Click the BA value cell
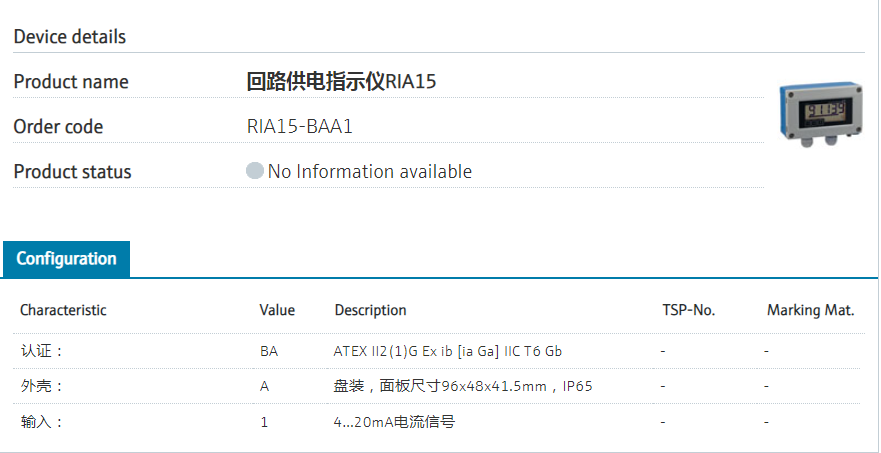This screenshot has width=881, height=453. (269, 351)
